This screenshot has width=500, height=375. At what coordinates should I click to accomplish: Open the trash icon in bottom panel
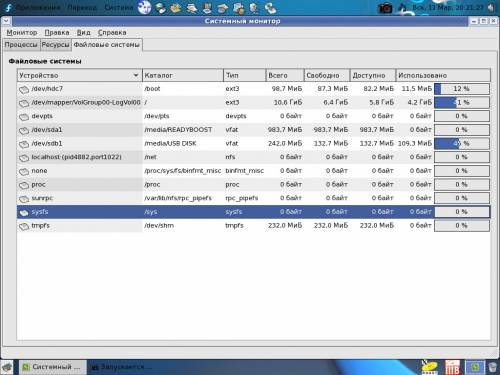pos(492,367)
